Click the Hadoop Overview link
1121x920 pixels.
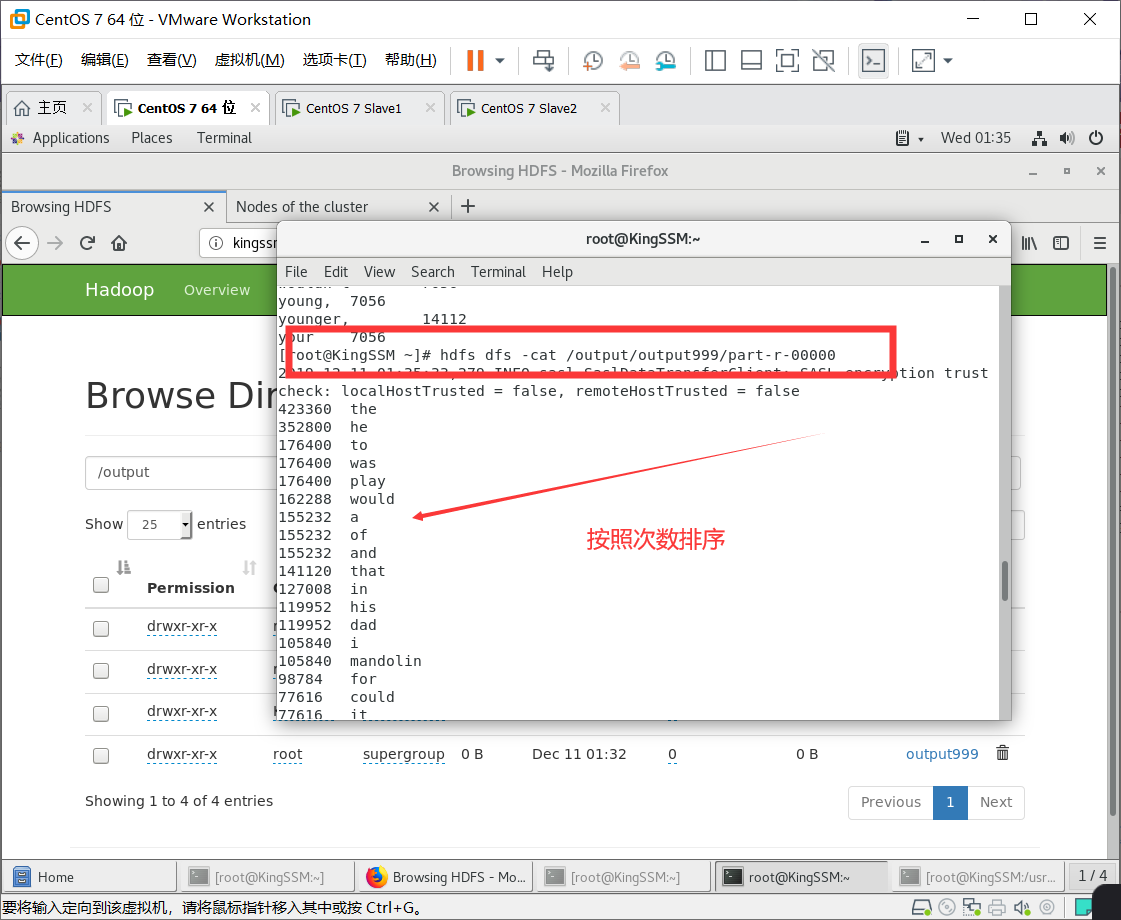click(217, 290)
